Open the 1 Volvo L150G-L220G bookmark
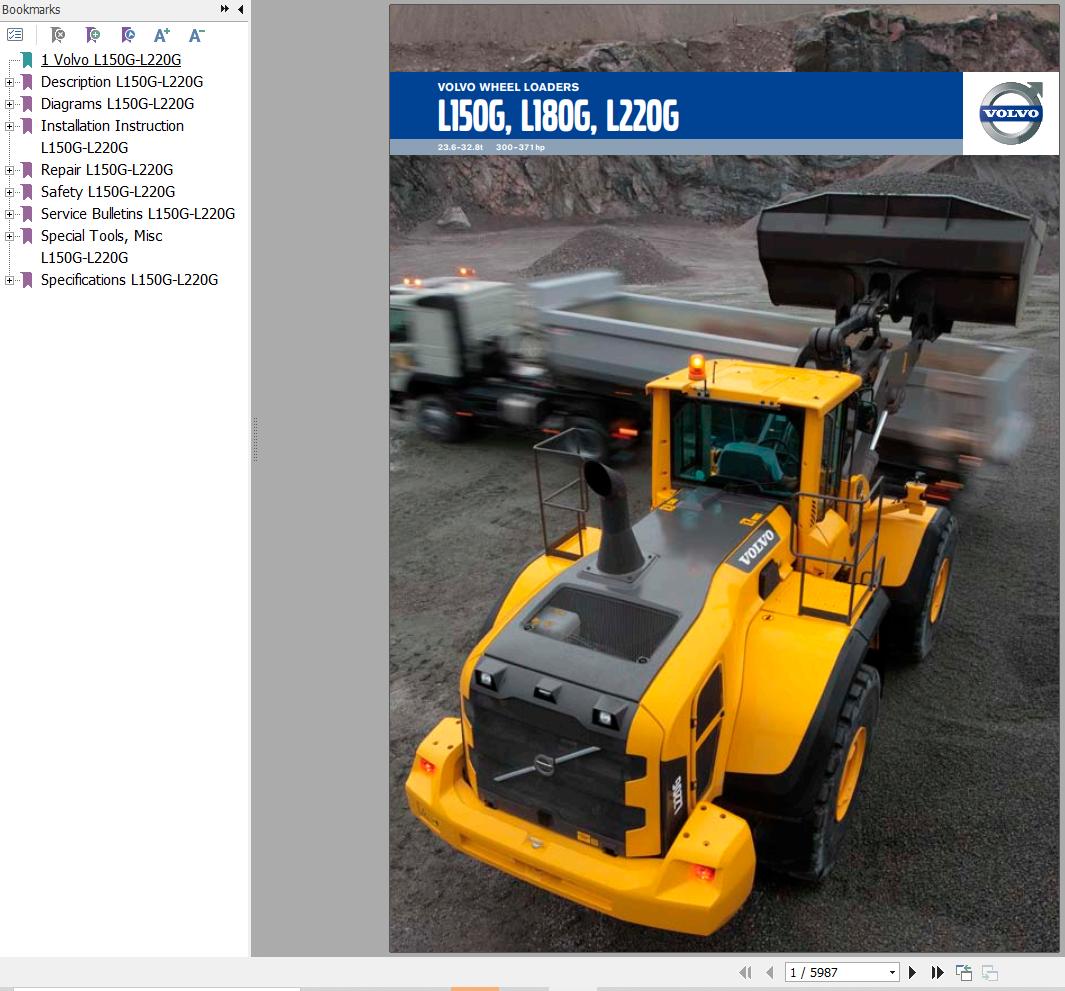Viewport: 1065px width, 991px height. click(111, 60)
